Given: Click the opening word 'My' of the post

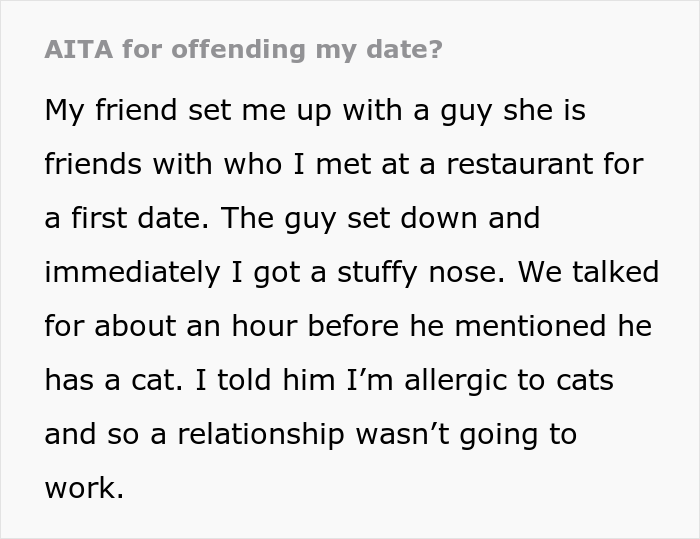Looking at the screenshot, I should (x=65, y=110).
